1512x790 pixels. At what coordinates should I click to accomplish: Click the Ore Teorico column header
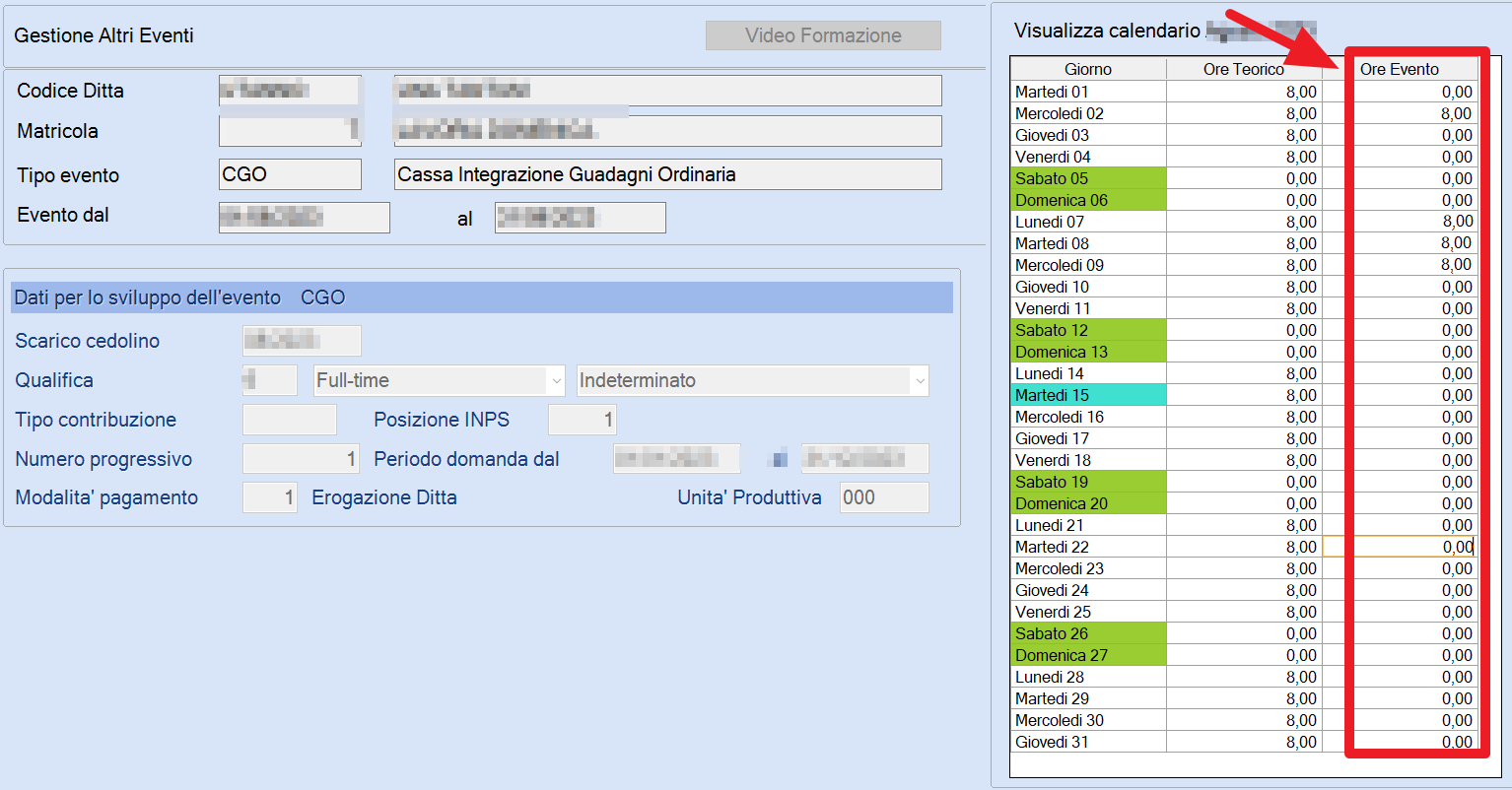click(1244, 69)
